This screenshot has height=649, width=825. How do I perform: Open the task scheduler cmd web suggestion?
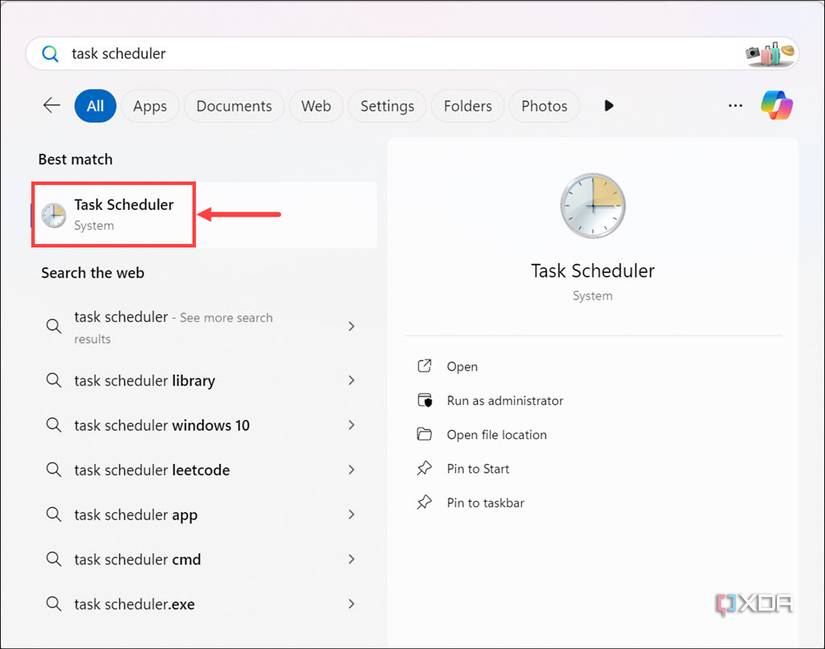(137, 560)
